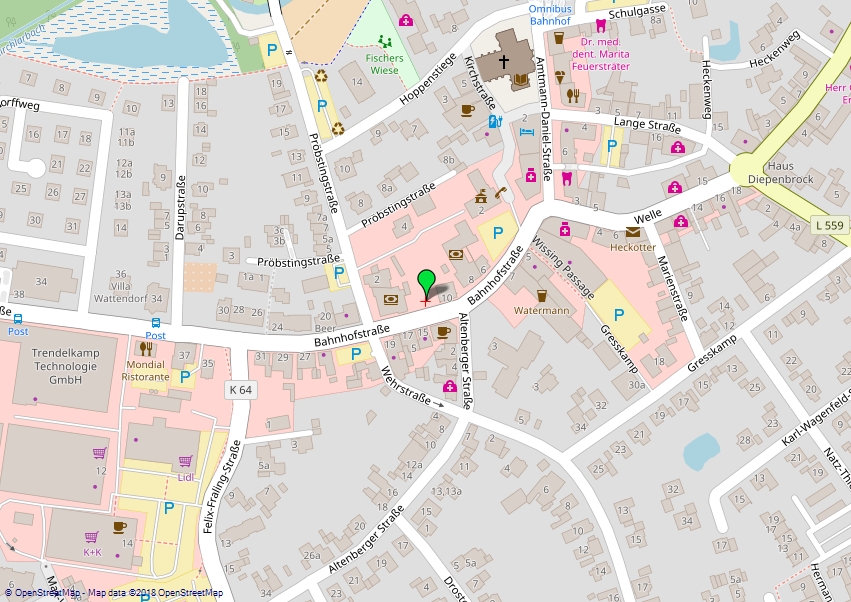Select the Trendelkamp Technologie GmbH label
The height and width of the screenshot is (602, 851).
66,366
